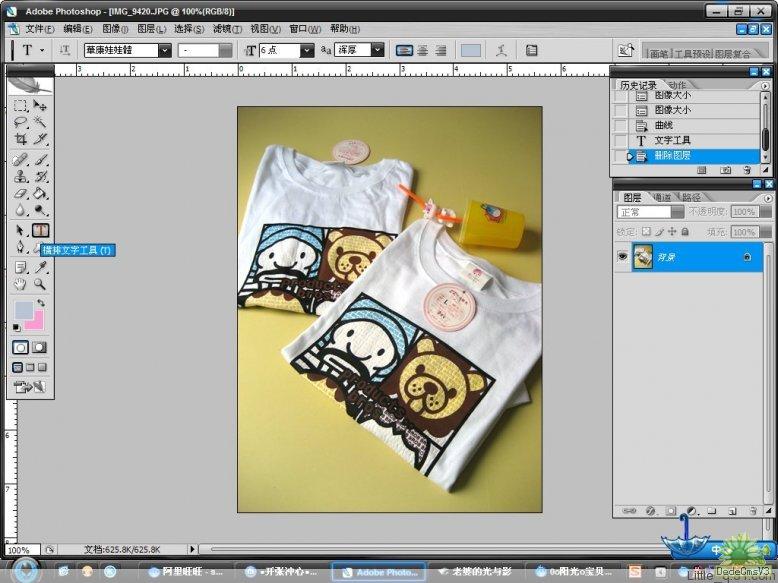This screenshot has width=778, height=583.
Task: Center text alignment
Action: [423, 50]
